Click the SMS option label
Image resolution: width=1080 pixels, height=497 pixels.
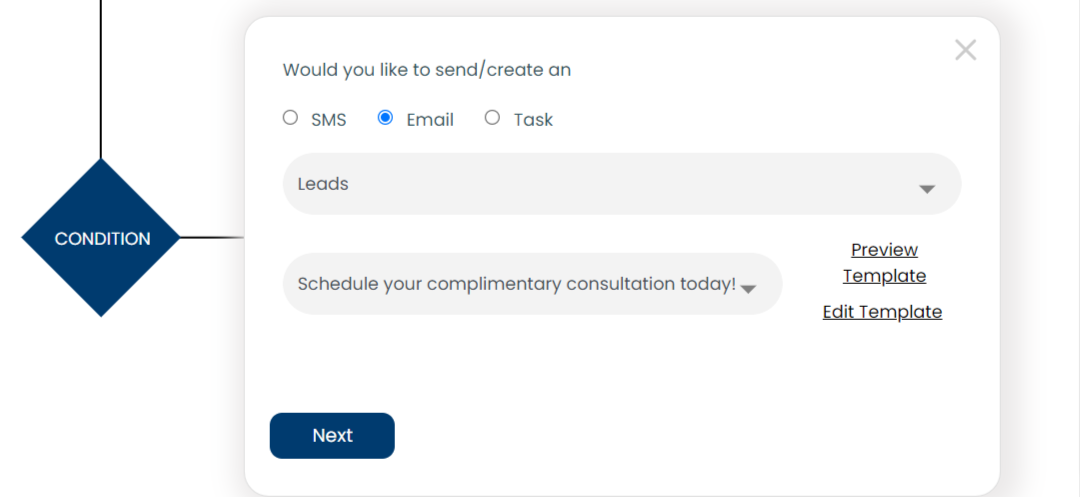pos(329,120)
